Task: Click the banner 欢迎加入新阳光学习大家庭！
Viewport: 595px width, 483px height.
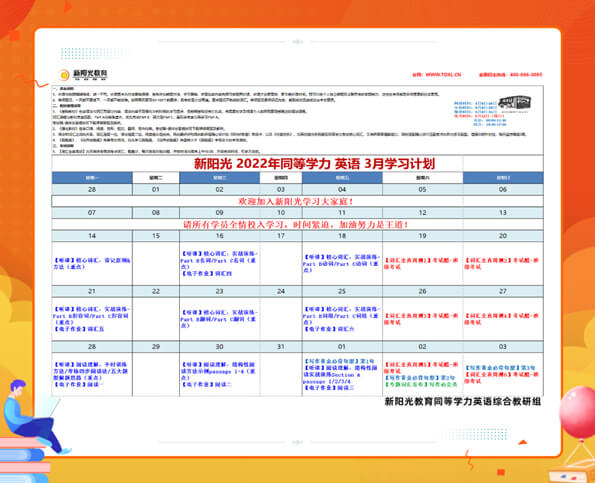Action: tap(296, 201)
